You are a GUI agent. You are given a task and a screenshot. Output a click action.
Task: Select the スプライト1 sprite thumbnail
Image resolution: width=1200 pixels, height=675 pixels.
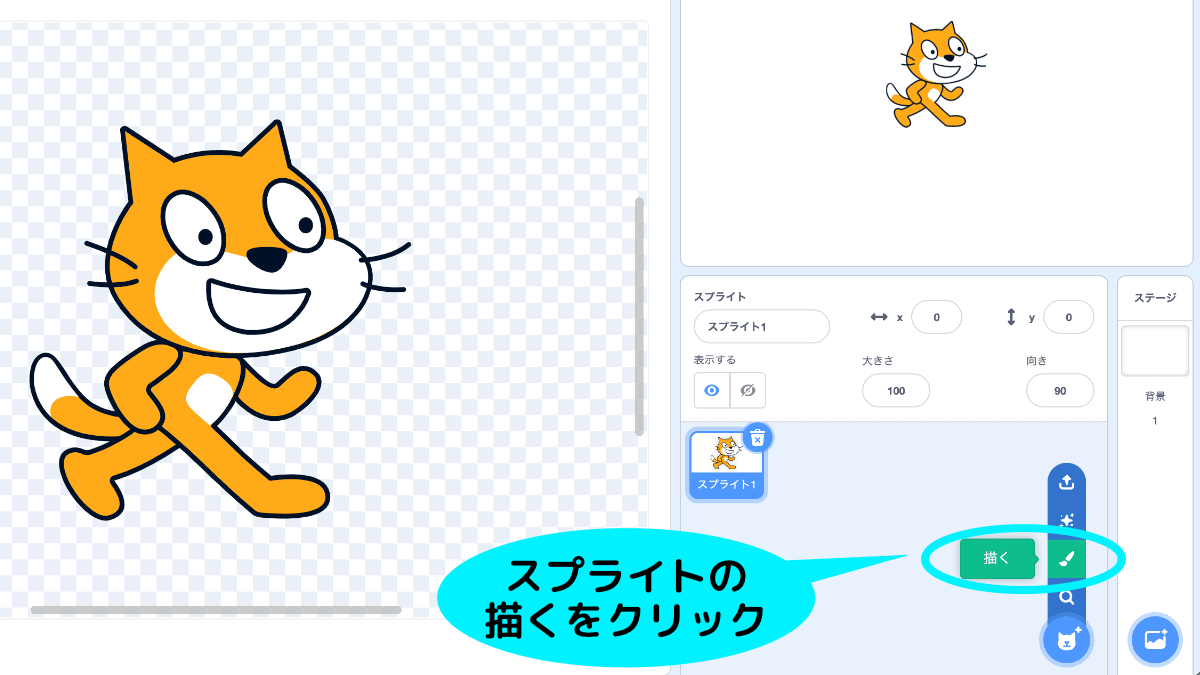(727, 463)
